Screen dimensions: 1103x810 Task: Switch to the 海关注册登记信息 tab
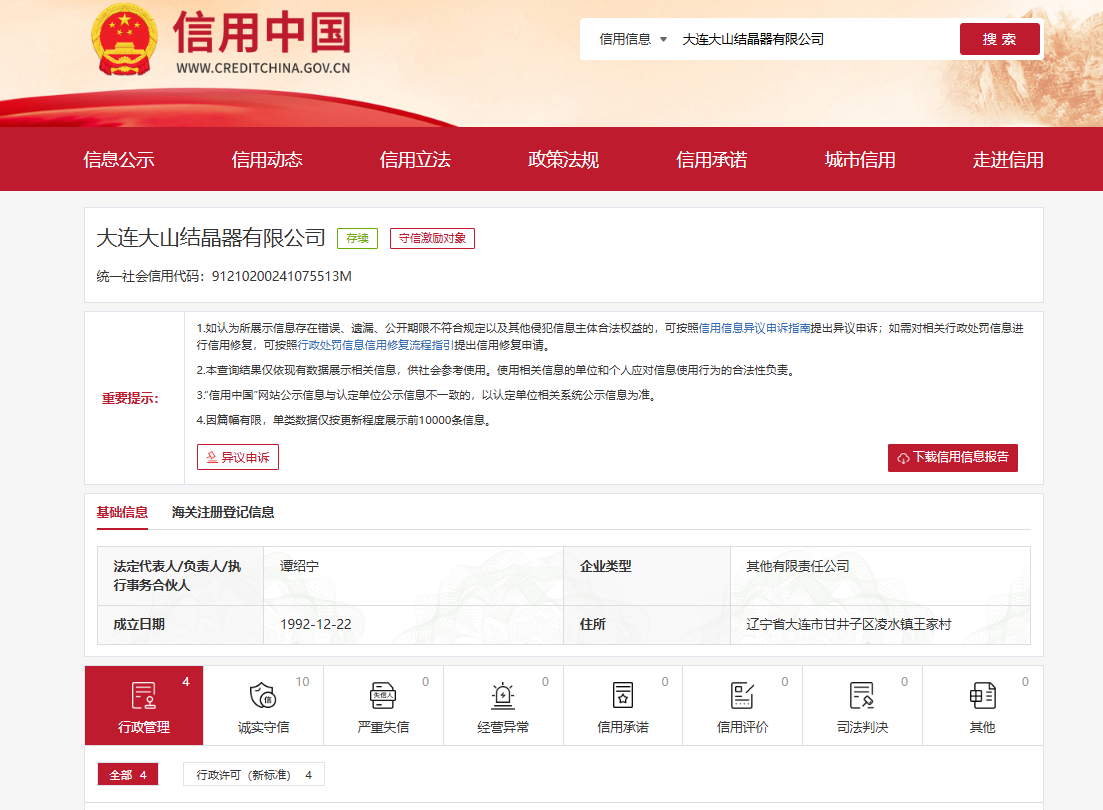point(223,512)
